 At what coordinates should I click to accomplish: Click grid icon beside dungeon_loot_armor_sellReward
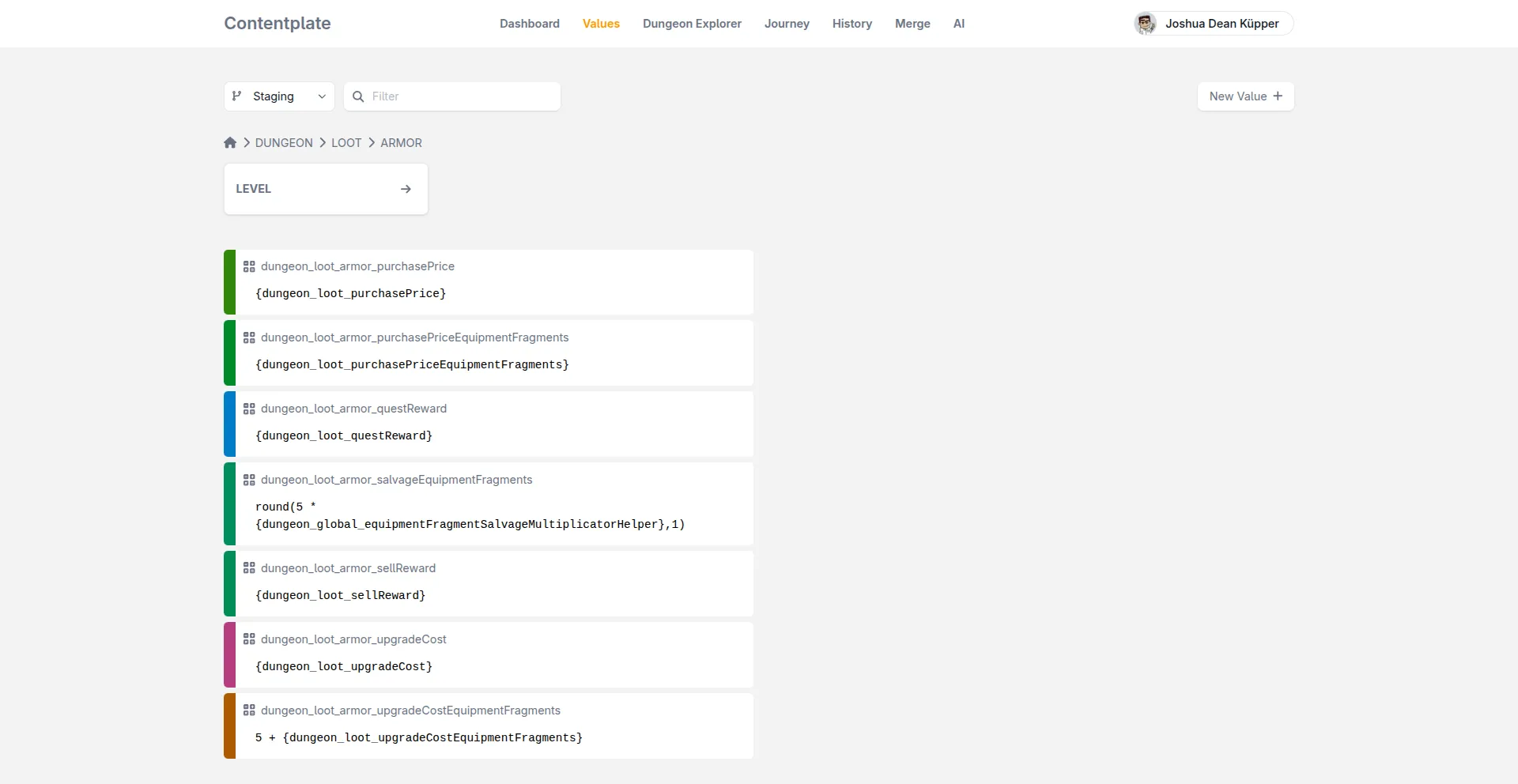coord(249,568)
